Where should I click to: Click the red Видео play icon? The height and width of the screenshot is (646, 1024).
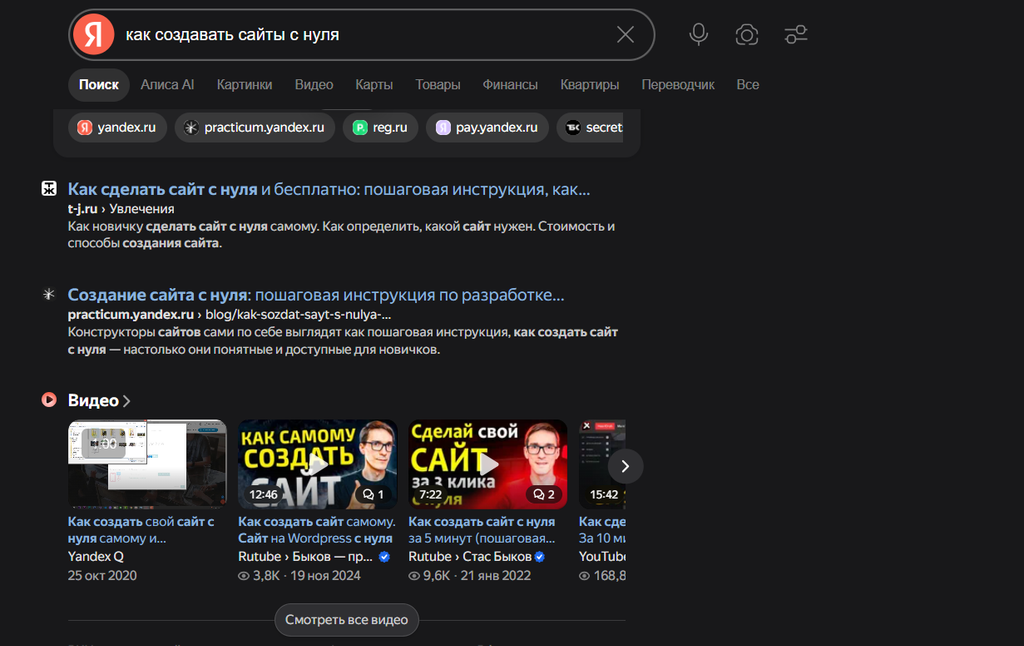49,400
